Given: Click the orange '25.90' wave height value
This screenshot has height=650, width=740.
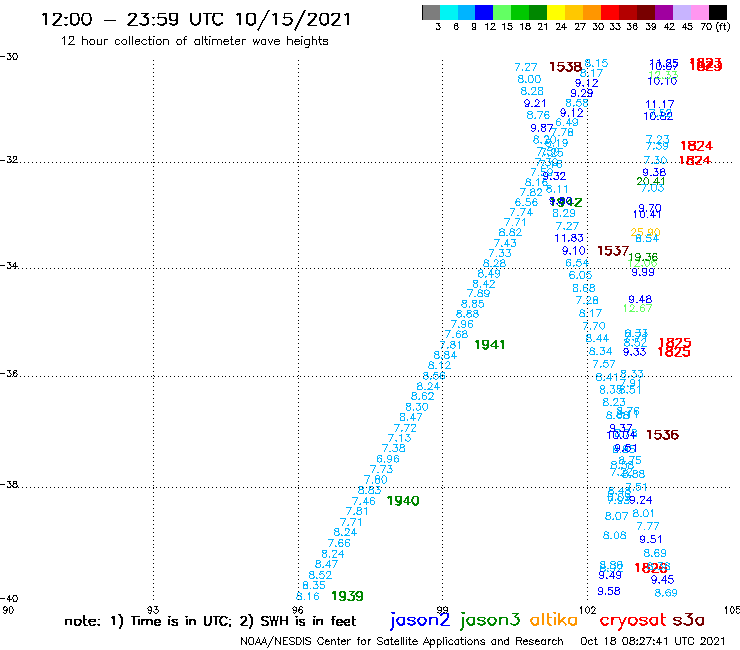Looking at the screenshot, I should [x=645, y=232].
